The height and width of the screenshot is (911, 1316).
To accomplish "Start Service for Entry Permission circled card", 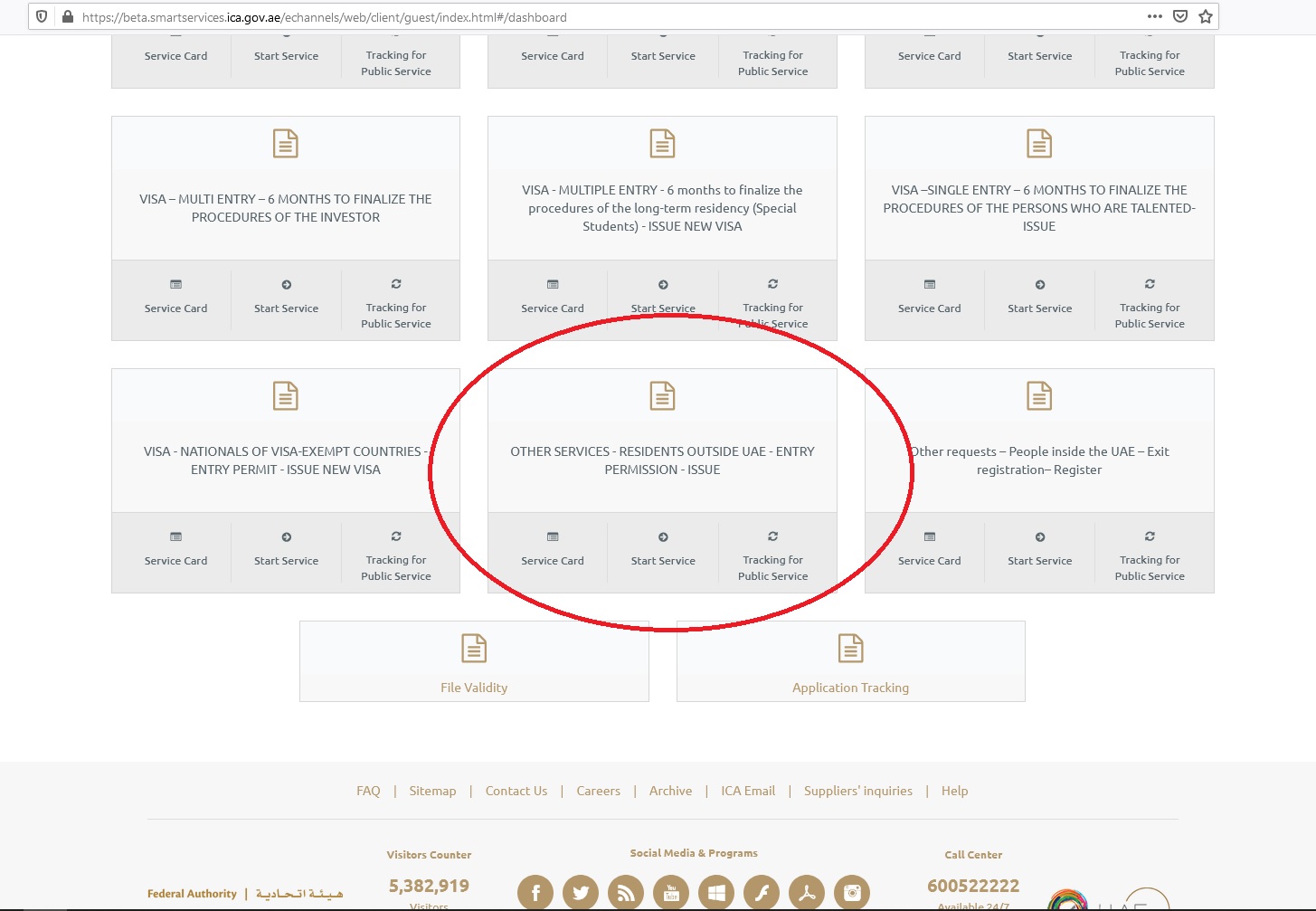I will pyautogui.click(x=663, y=552).
